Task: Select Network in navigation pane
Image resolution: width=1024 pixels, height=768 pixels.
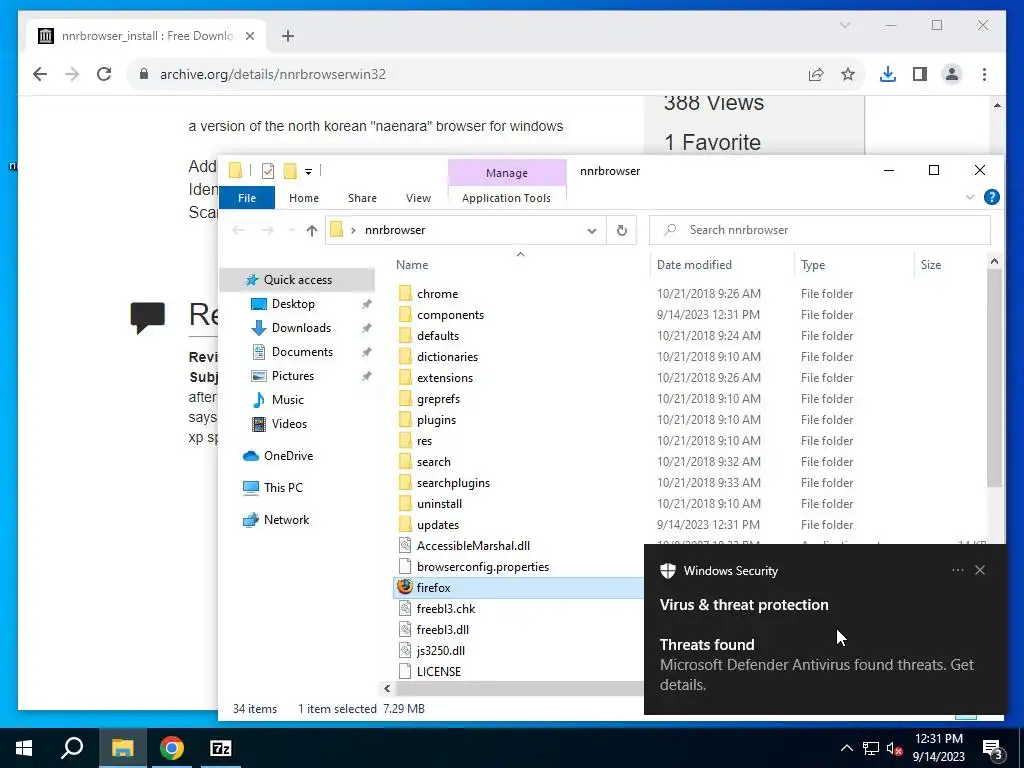Action: [286, 520]
